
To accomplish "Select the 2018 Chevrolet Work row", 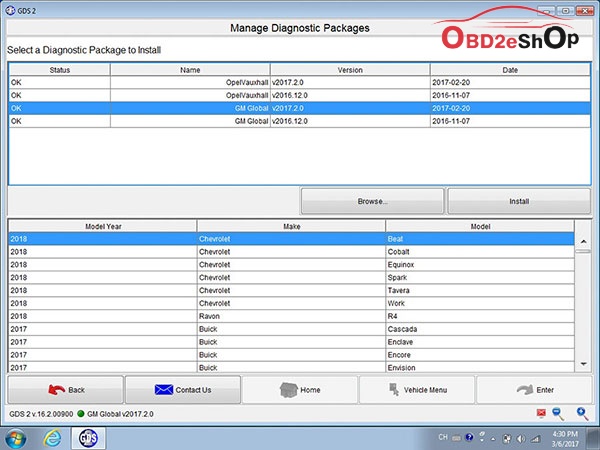I will (x=291, y=303).
